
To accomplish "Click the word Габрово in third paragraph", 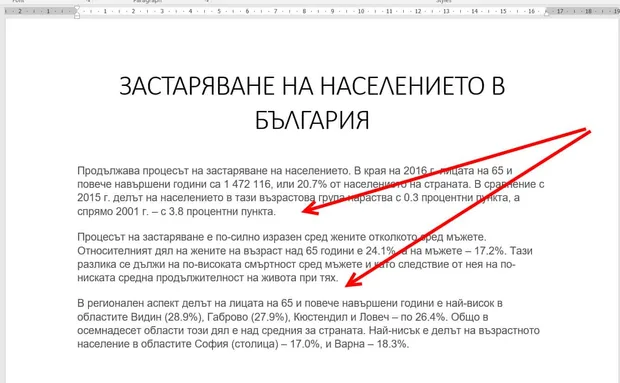I will (x=227, y=317).
